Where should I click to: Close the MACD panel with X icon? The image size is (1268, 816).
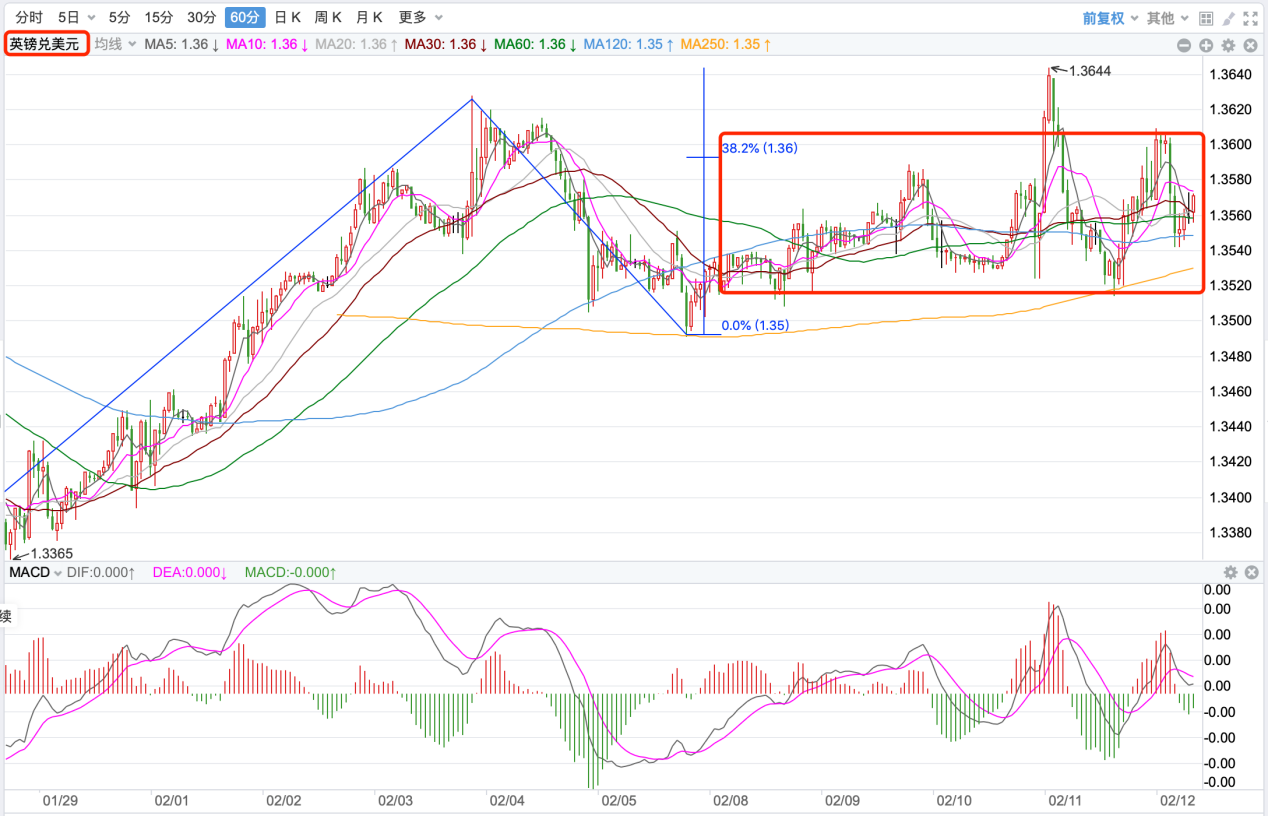coord(1250,572)
